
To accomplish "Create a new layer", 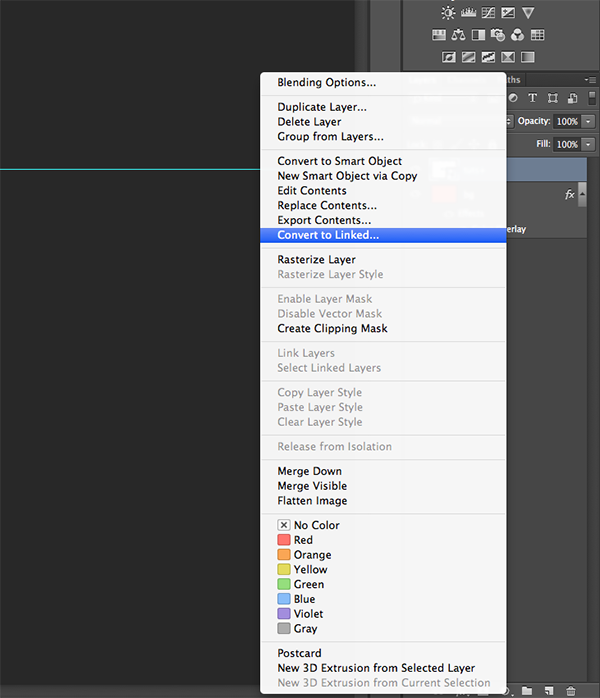I will point(549,690).
